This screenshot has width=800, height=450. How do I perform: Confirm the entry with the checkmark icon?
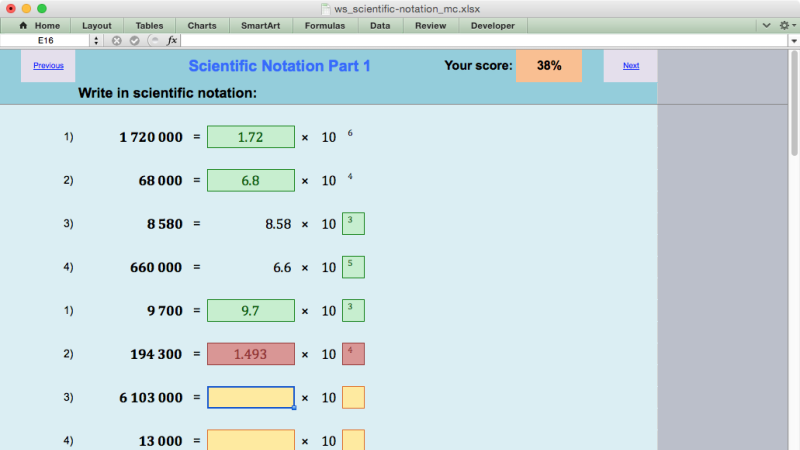134,40
